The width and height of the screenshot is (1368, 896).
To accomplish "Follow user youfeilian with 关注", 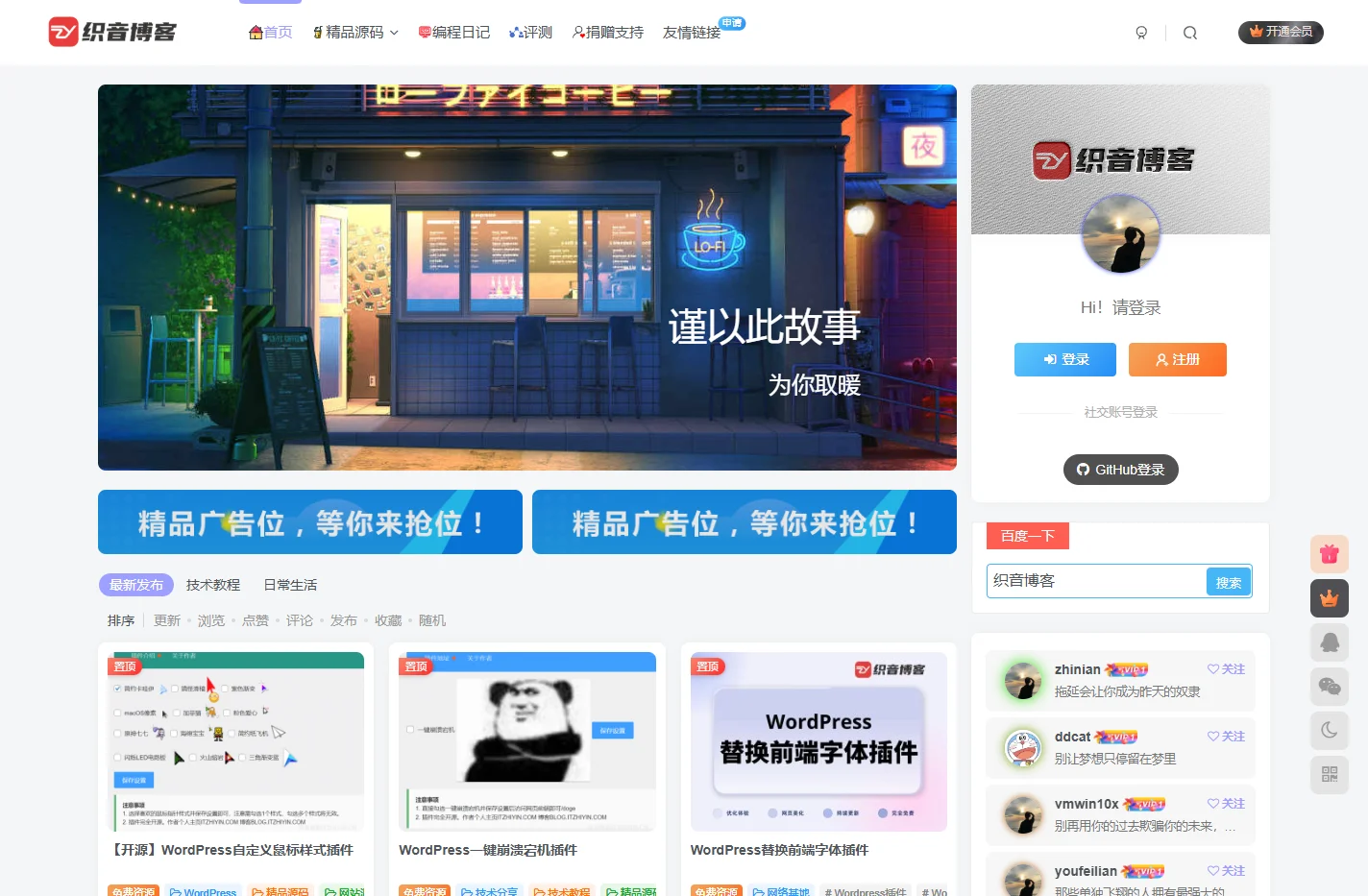I will coord(1227,871).
